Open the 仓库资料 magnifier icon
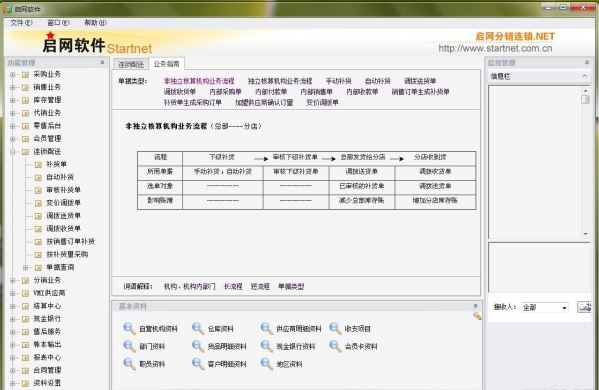Image resolution: width=599 pixels, height=390 pixels. [198, 329]
